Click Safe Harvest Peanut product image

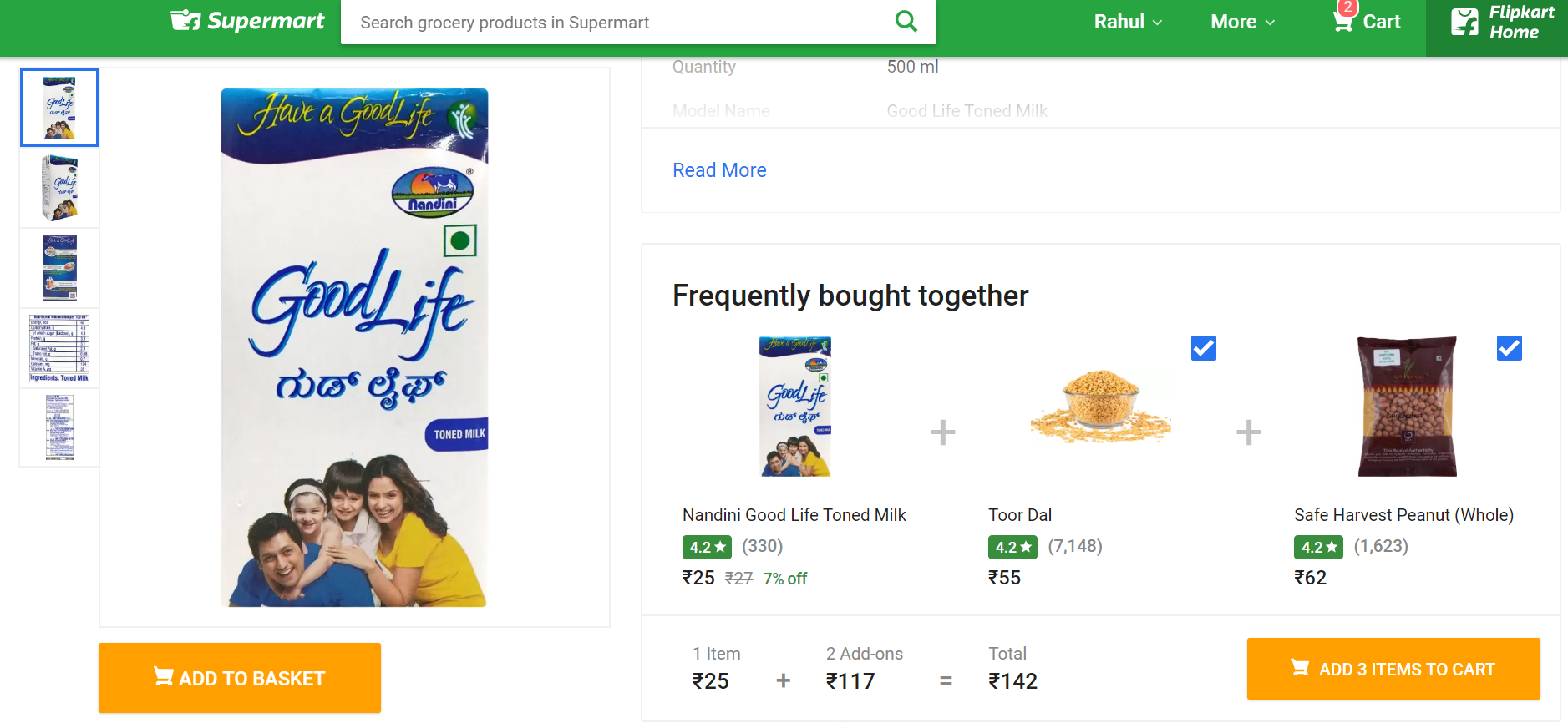(1407, 407)
